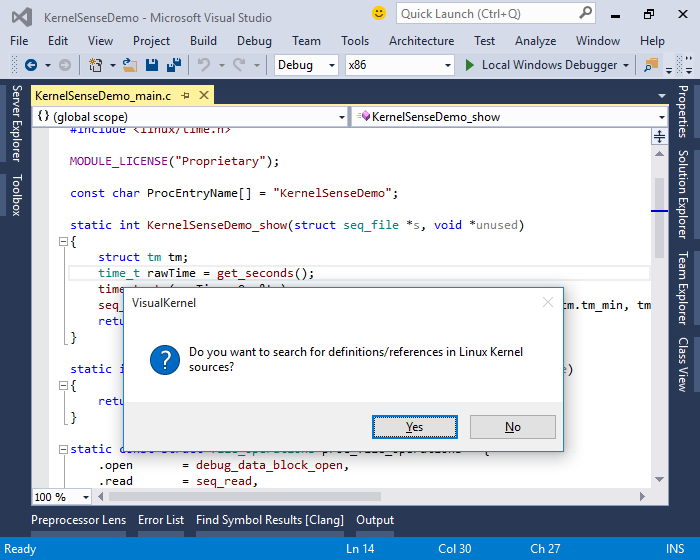Screen dimensions: 700x560
Task: Open the Team menu
Action: pos(306,41)
